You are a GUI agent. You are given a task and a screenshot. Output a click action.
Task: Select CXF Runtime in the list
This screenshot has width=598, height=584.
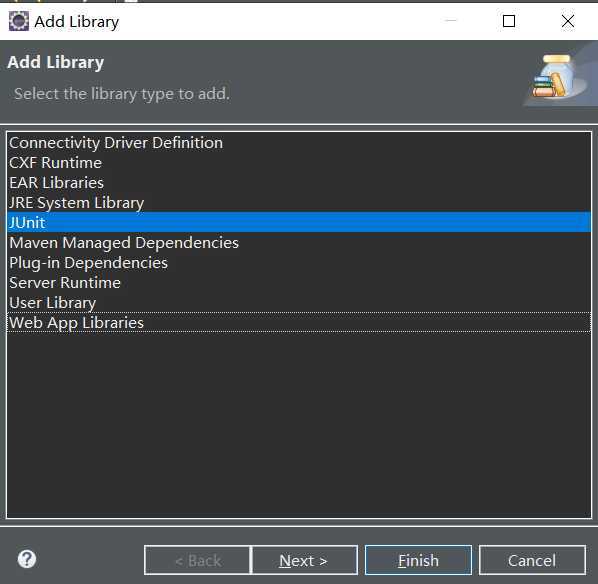pyautogui.click(x=299, y=163)
